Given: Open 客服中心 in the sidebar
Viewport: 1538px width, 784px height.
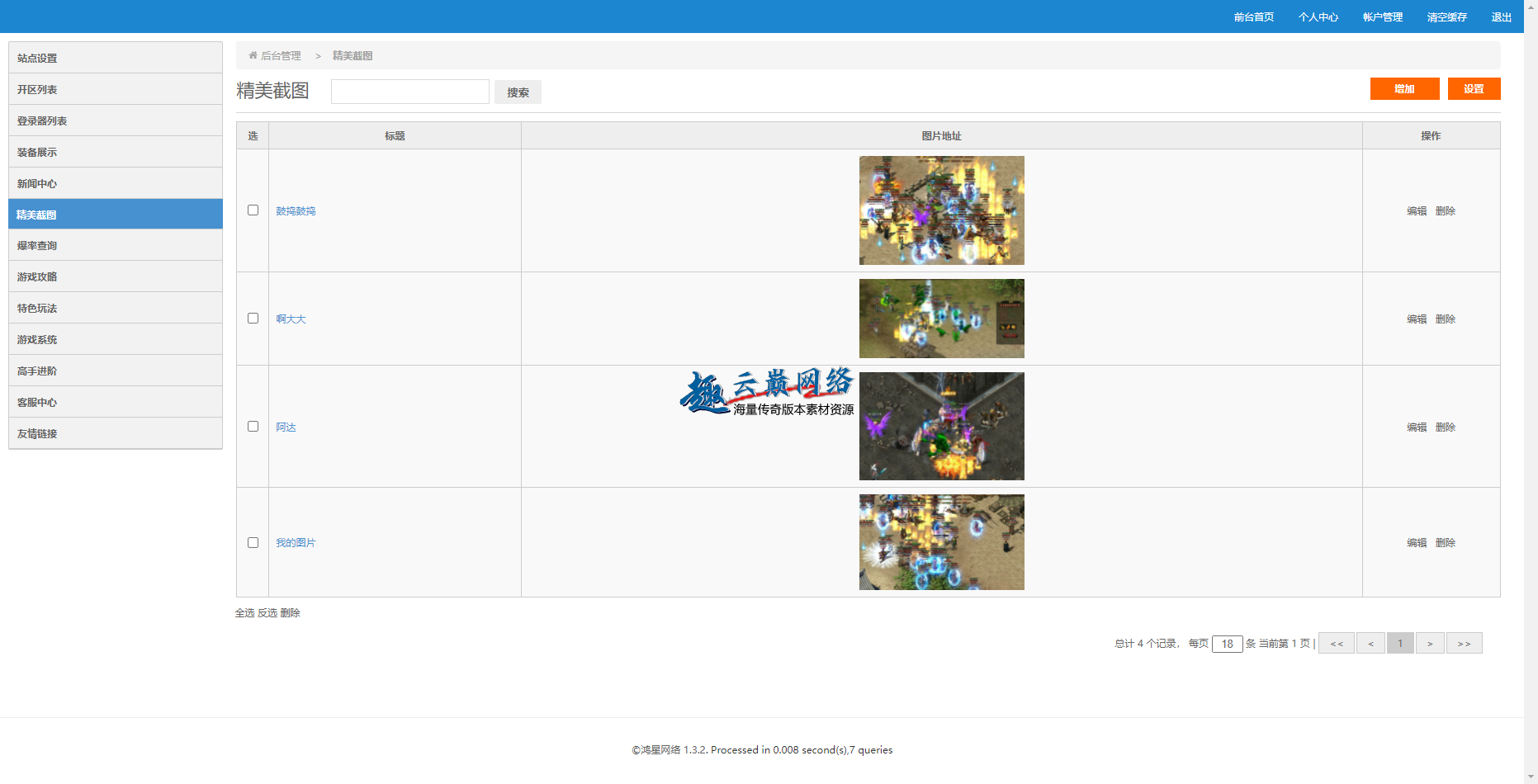Looking at the screenshot, I should [x=116, y=402].
